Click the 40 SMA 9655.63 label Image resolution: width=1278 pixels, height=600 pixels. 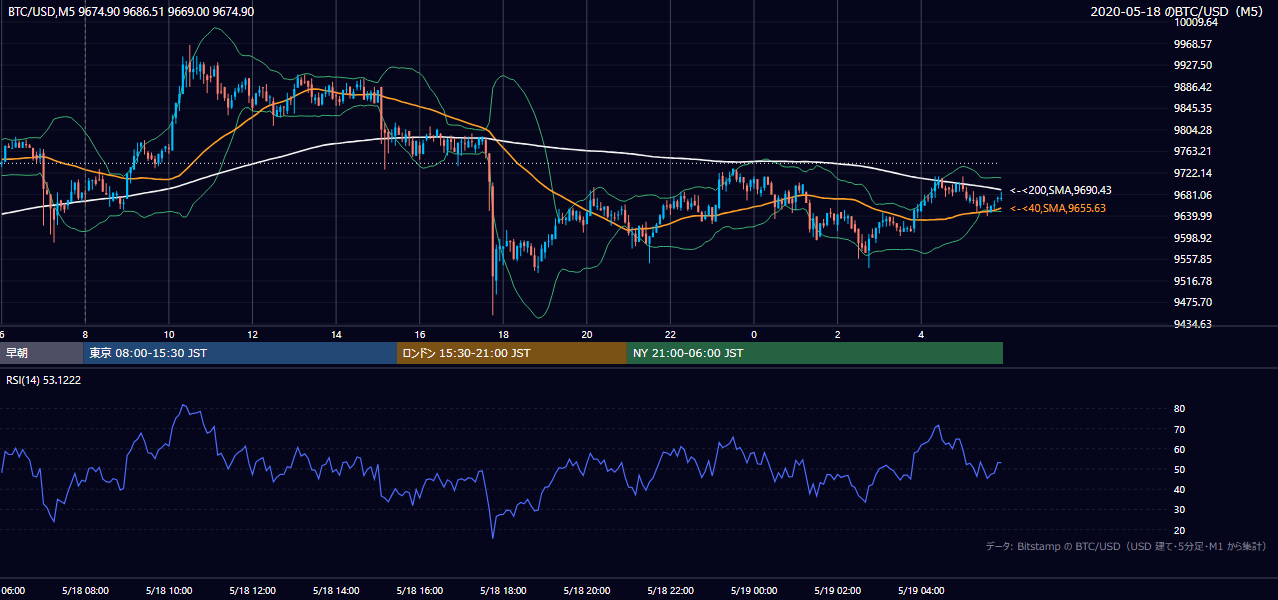[x=1060, y=208]
